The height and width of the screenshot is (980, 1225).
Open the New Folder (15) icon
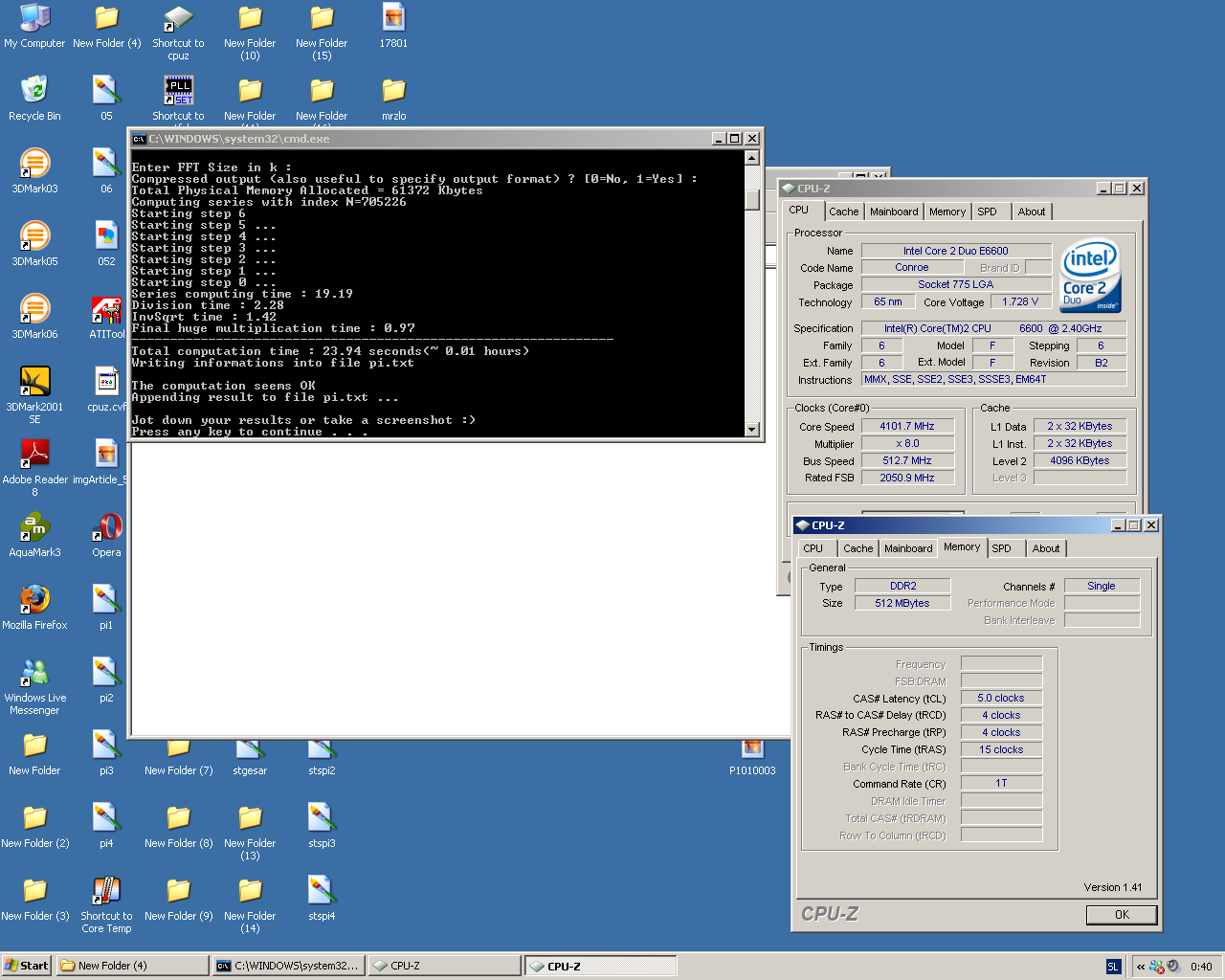[322, 32]
